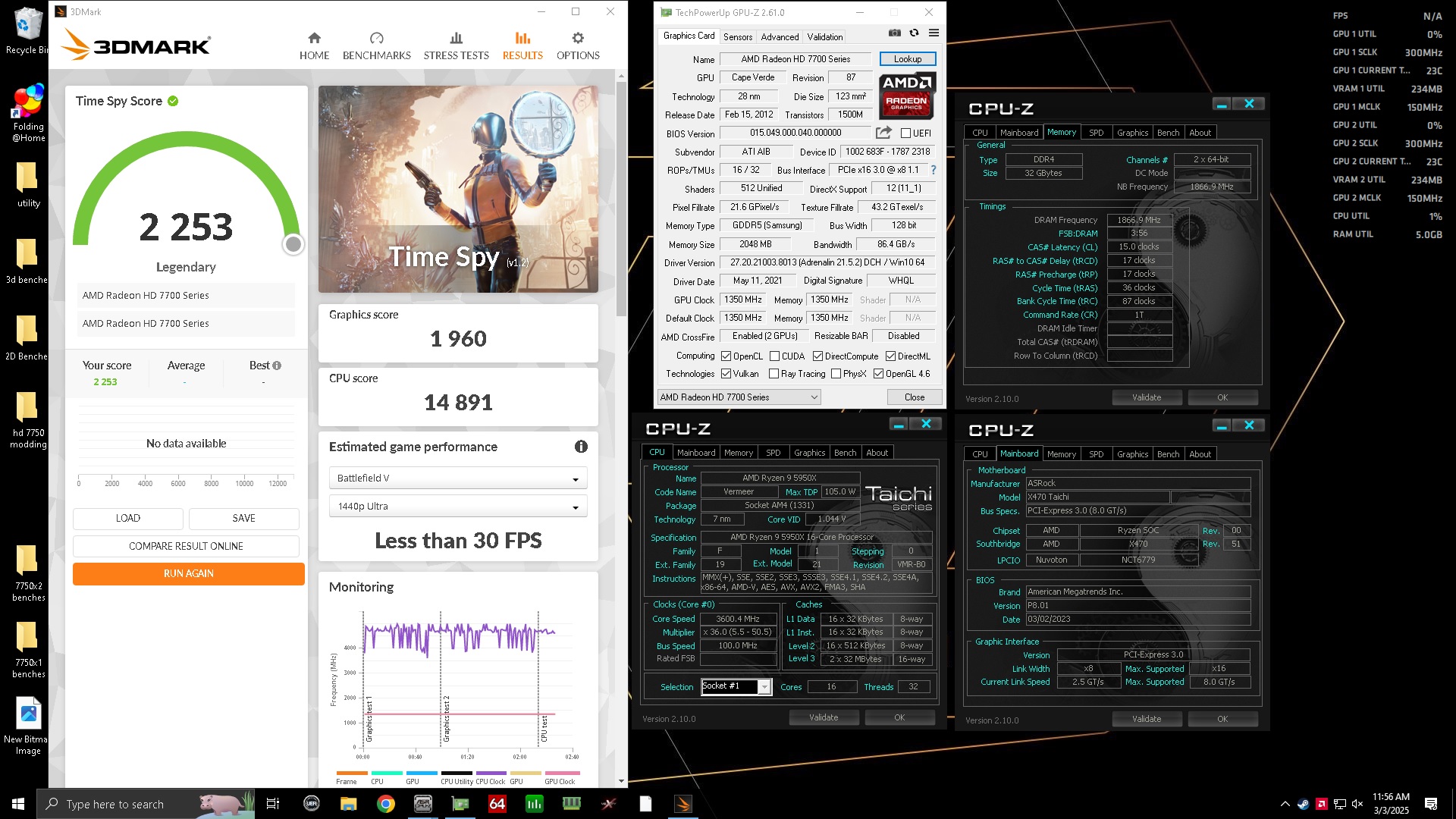This screenshot has width=1456, height=819.
Task: Click COMPARE RESULT ONLINE
Action: [186, 546]
